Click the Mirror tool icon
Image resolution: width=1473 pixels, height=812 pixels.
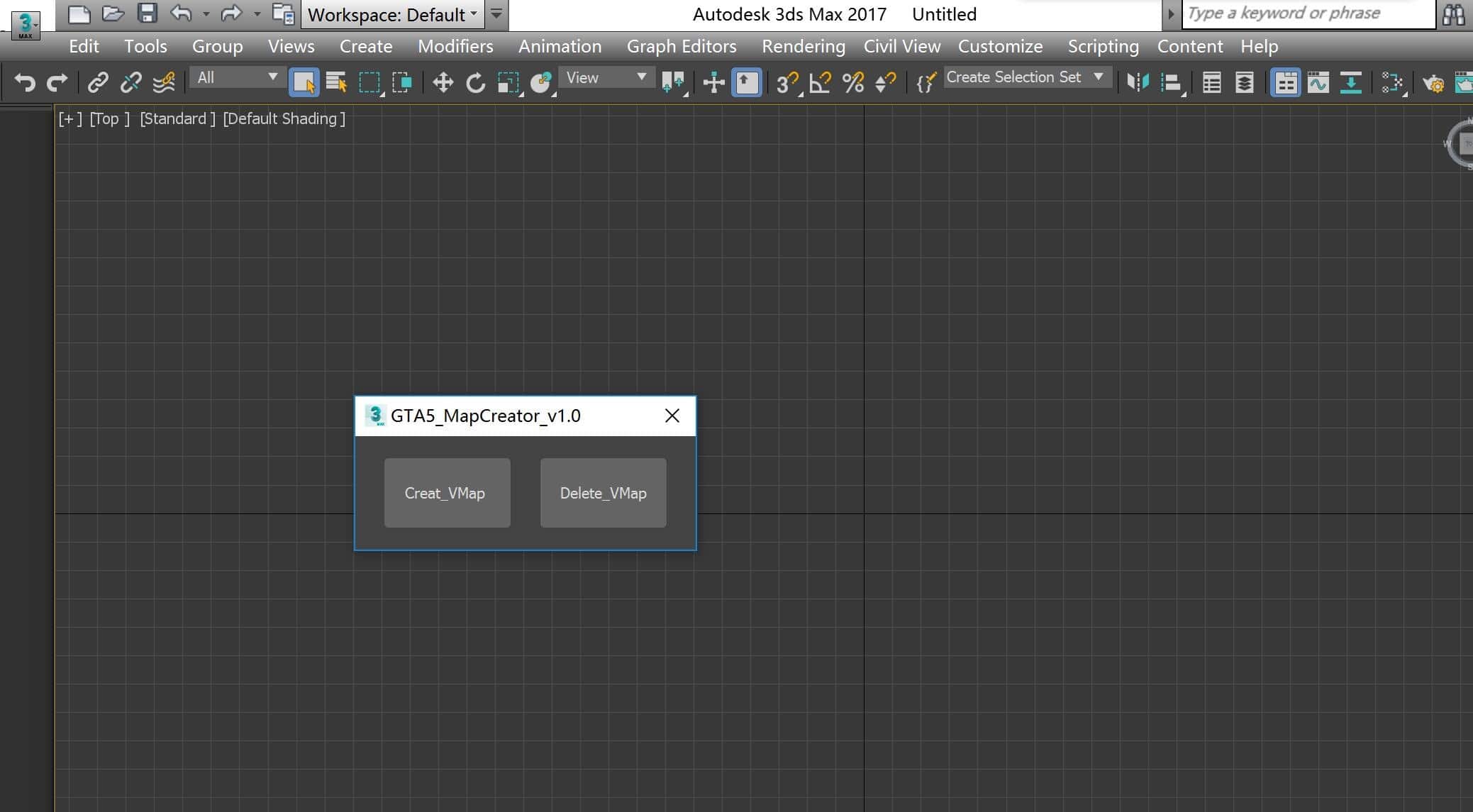1138,82
